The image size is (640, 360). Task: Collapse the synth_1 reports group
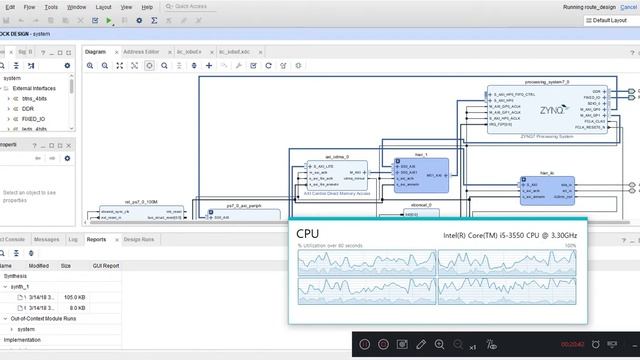(5, 287)
